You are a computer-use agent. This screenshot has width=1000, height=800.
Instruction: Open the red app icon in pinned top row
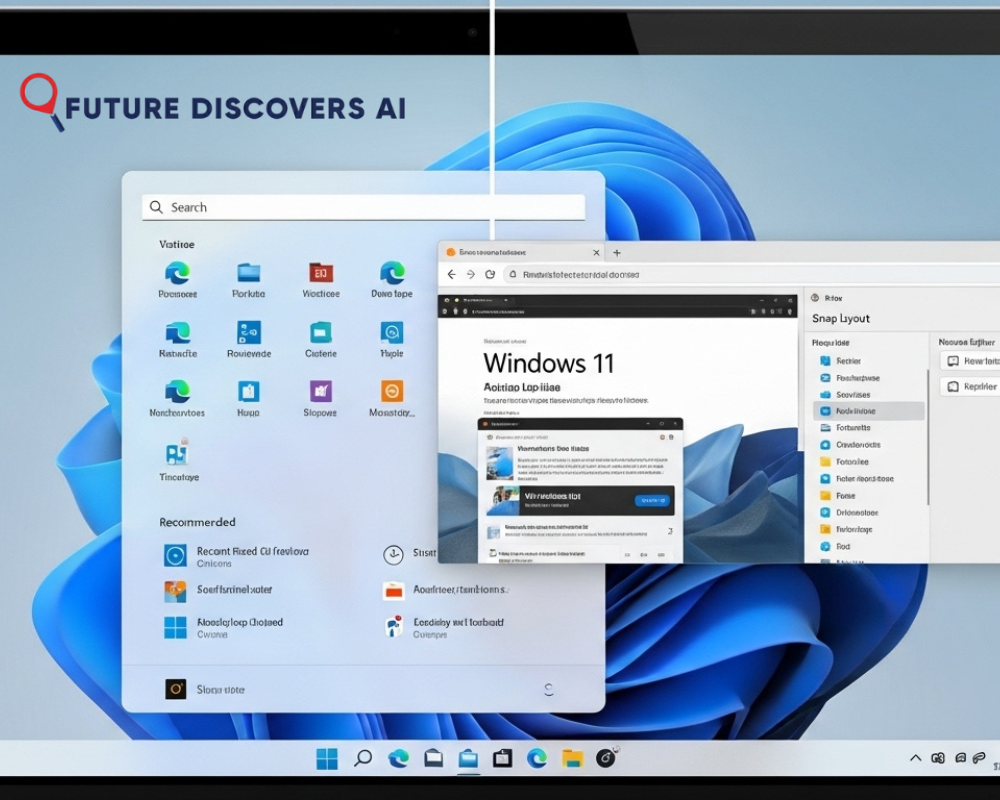(321, 273)
